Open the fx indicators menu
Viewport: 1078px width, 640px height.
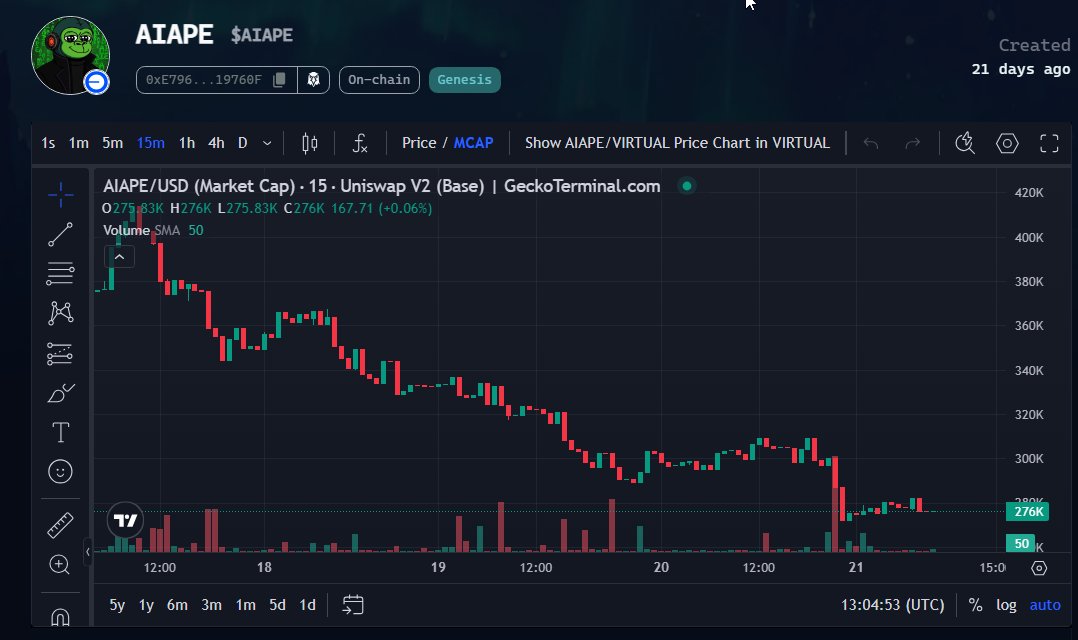click(x=360, y=143)
